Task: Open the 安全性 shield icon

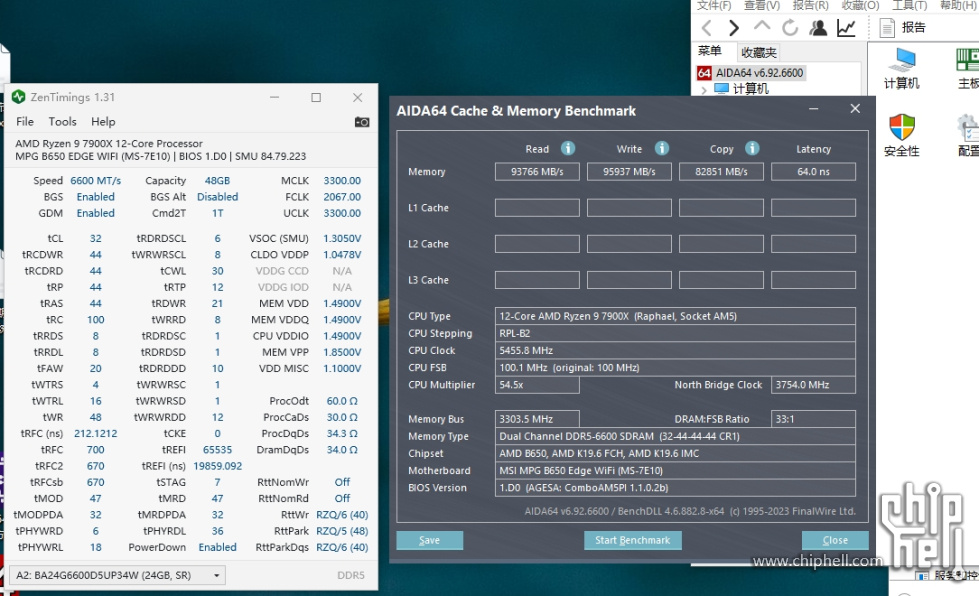Action: (x=902, y=127)
